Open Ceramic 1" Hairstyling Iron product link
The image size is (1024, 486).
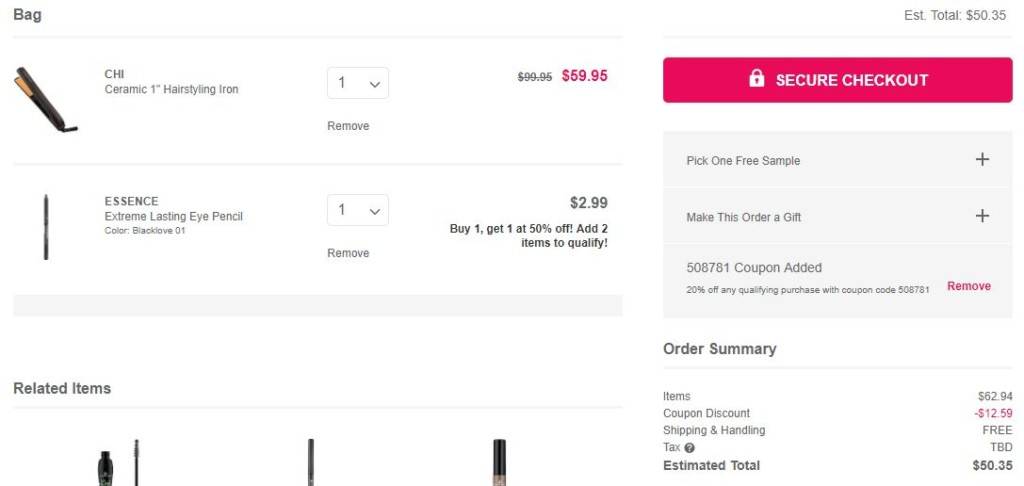click(172, 89)
